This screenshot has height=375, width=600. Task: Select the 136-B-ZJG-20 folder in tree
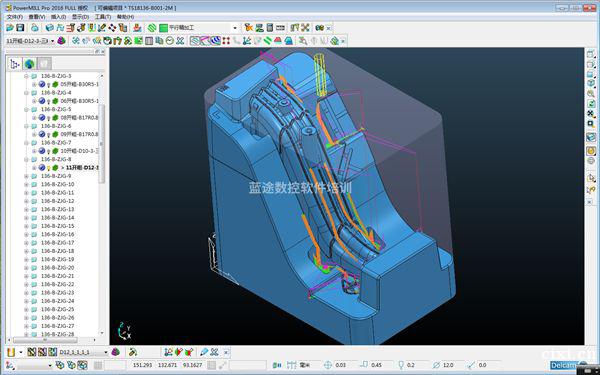[58, 268]
